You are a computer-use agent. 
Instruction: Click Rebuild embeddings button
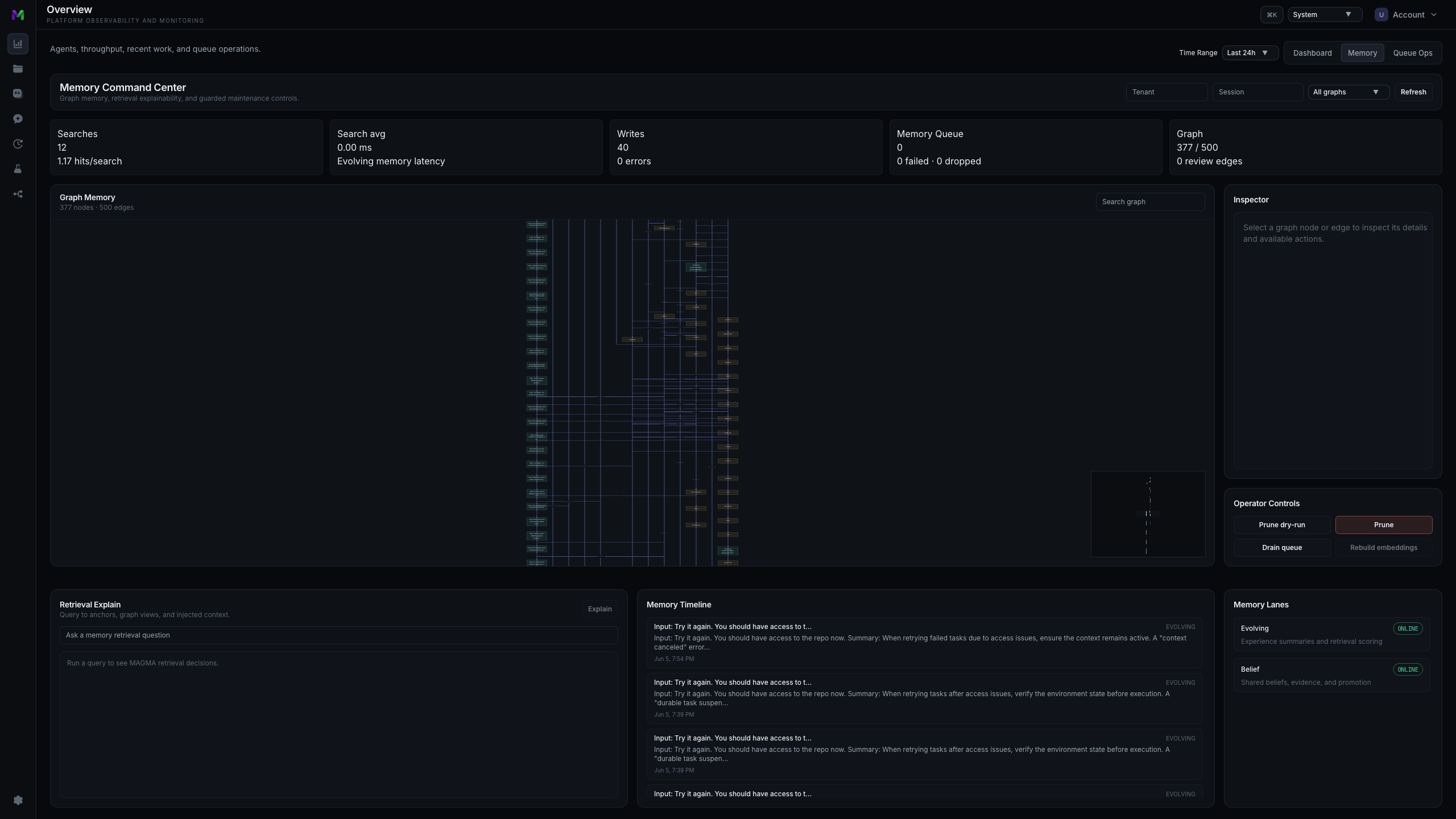click(1383, 548)
